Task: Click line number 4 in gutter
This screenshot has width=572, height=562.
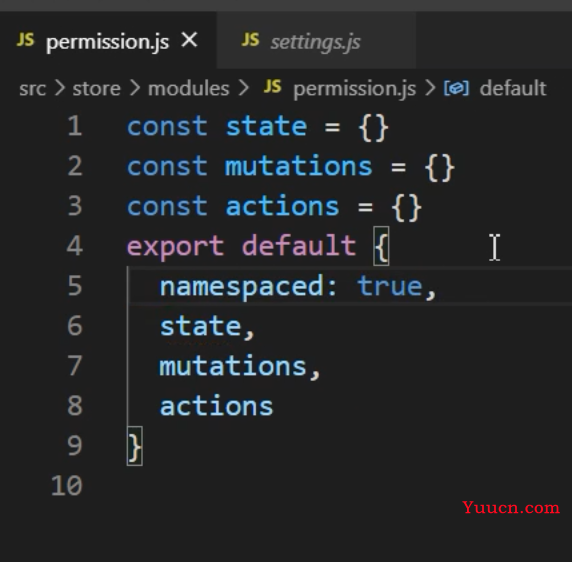Action: point(75,245)
